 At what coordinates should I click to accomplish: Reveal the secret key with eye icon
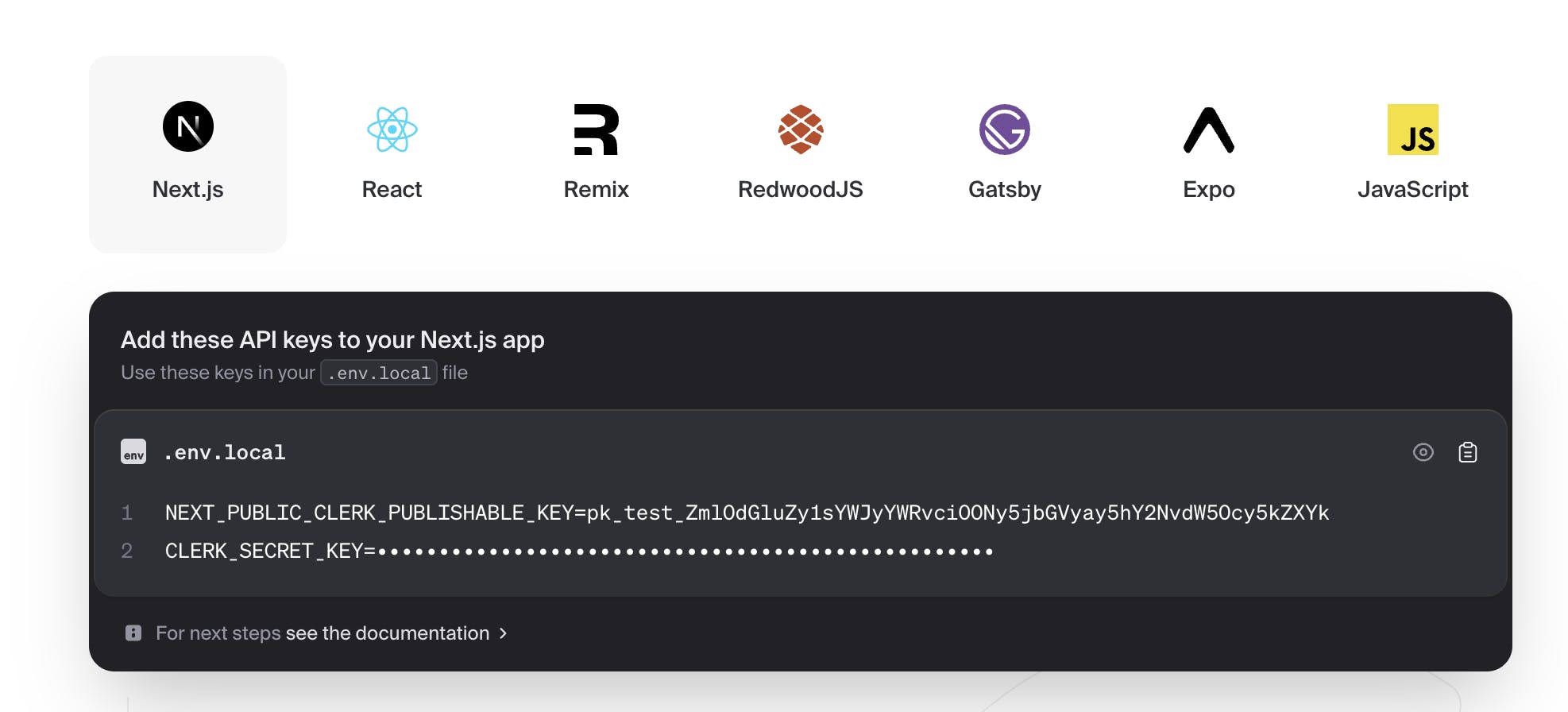(1423, 452)
